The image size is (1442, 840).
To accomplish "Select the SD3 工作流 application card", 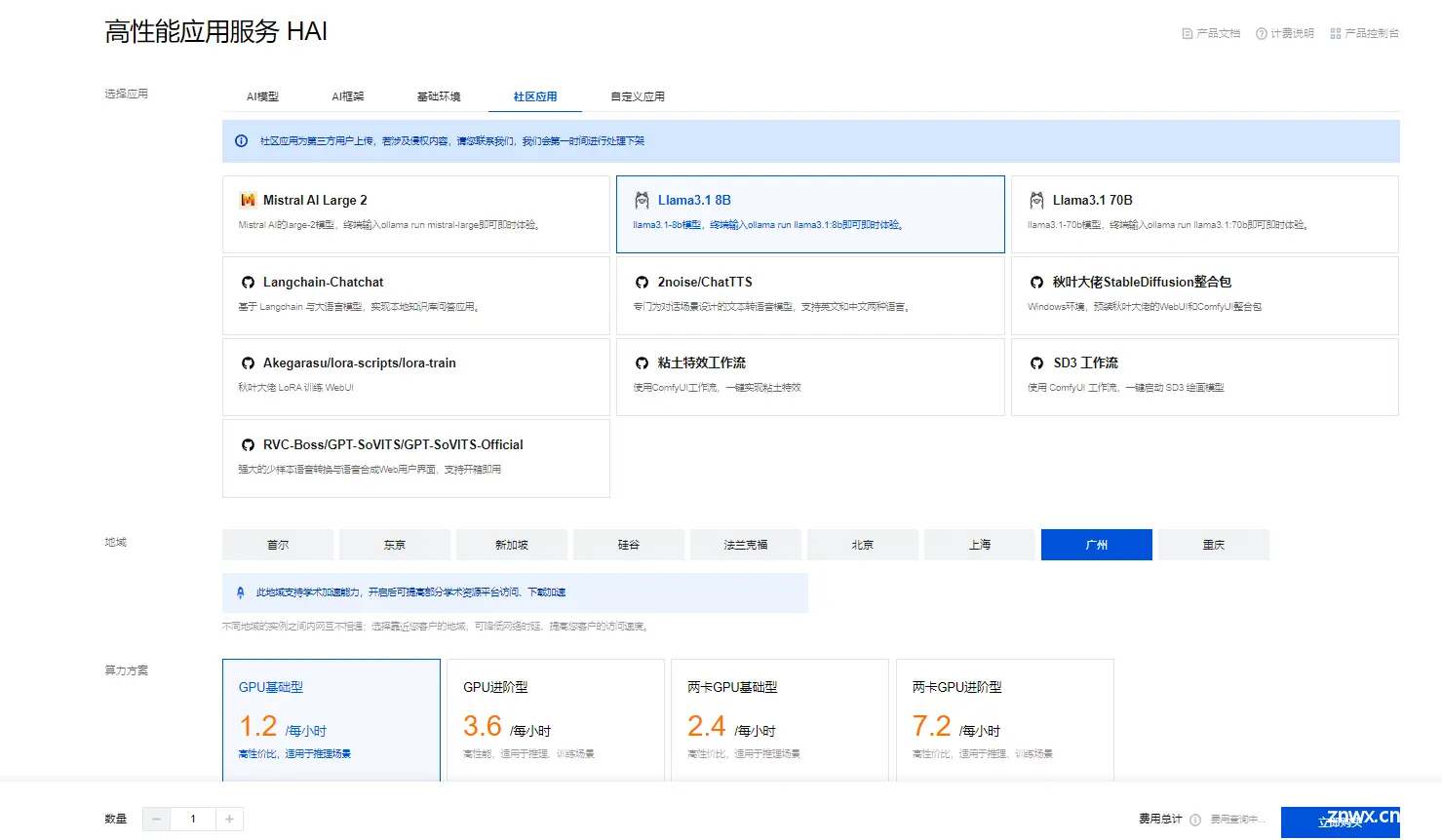I will 1205,377.
